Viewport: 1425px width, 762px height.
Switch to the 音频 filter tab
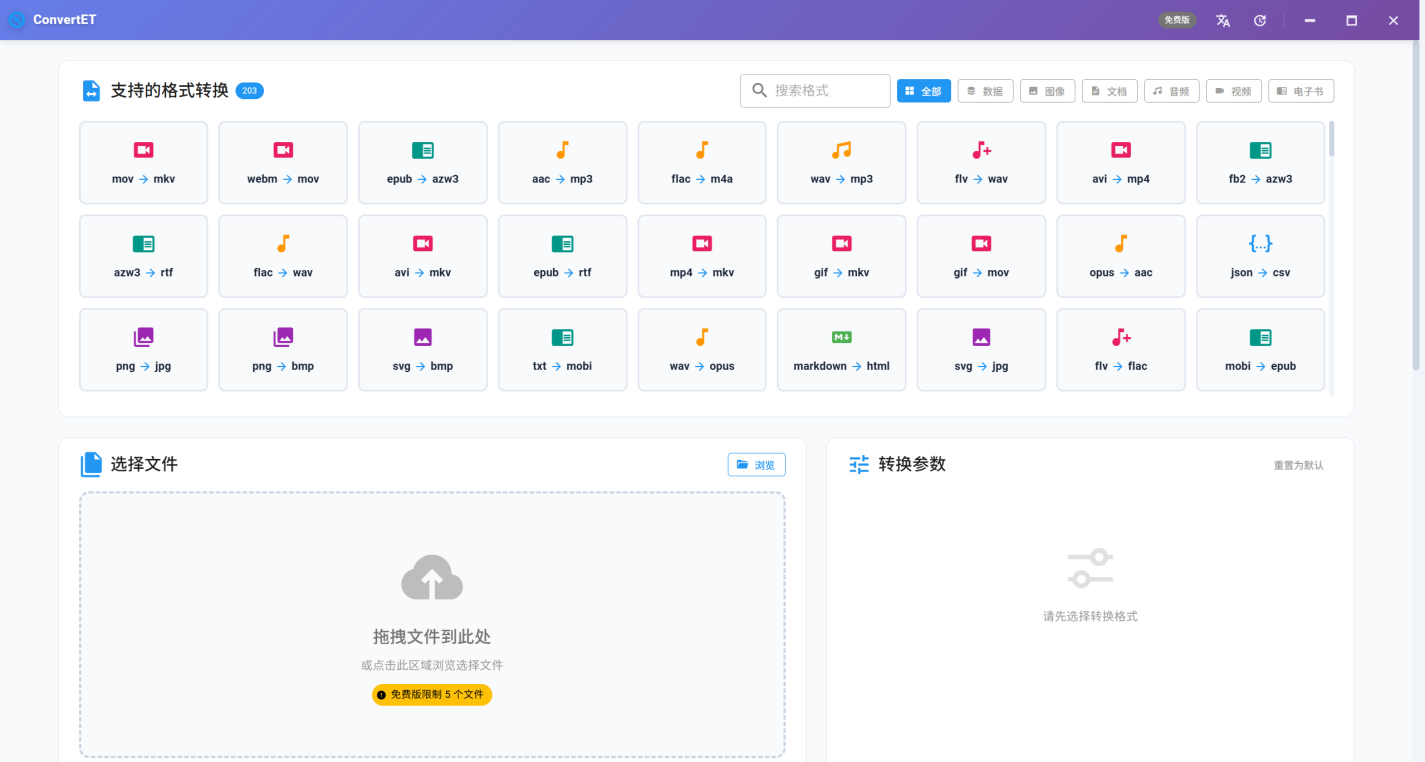pos(1171,90)
